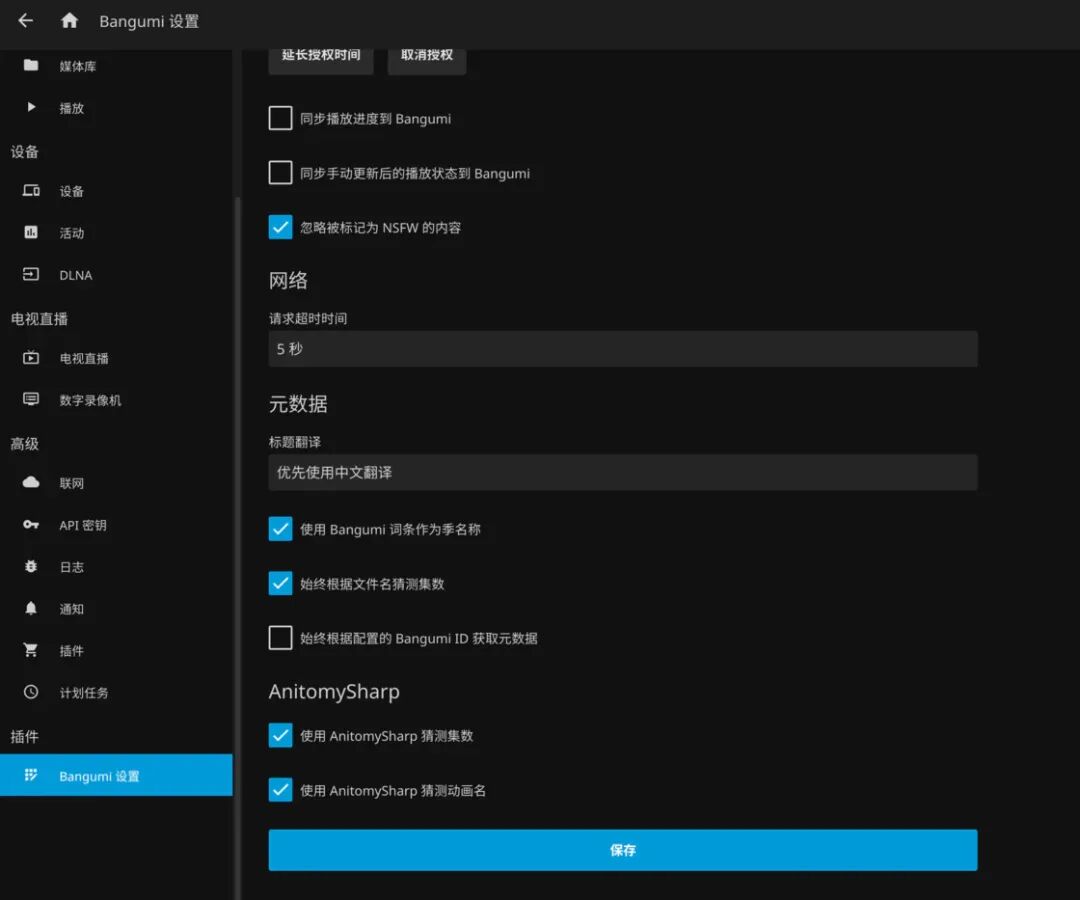This screenshot has height=900, width=1080.
Task: Click the 联网 cloud icon
Action: pos(31,482)
